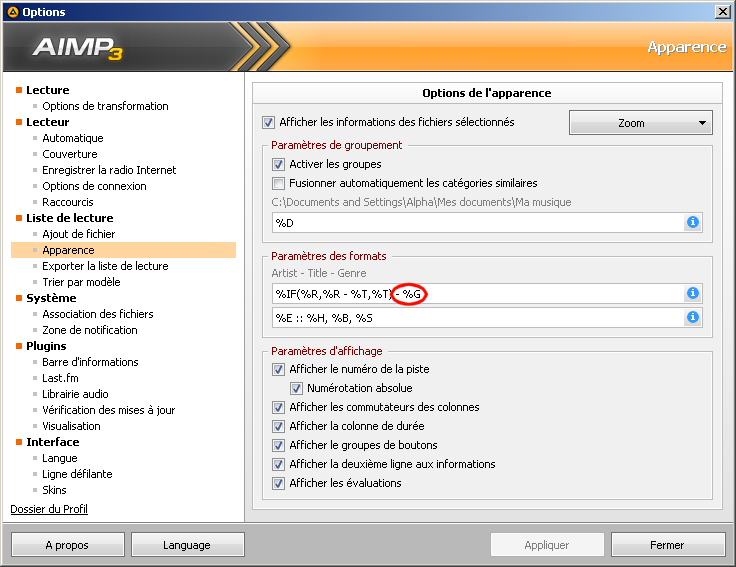Open Ligne défilante settings page
The height and width of the screenshot is (567, 736).
[77, 474]
